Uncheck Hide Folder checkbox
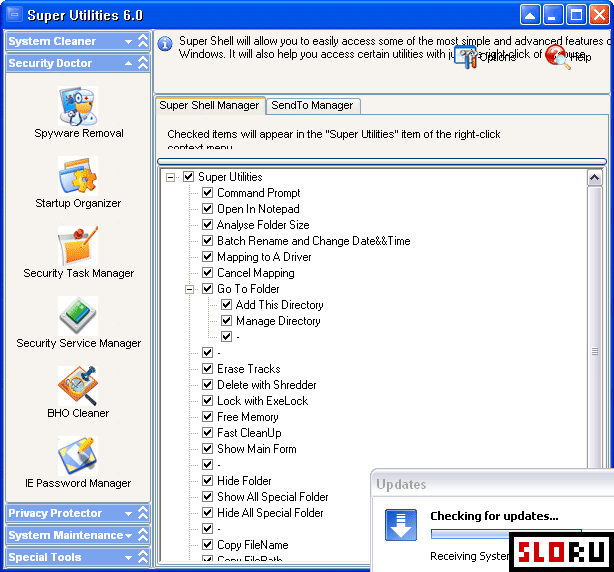Image resolution: width=614 pixels, height=572 pixels. (208, 480)
